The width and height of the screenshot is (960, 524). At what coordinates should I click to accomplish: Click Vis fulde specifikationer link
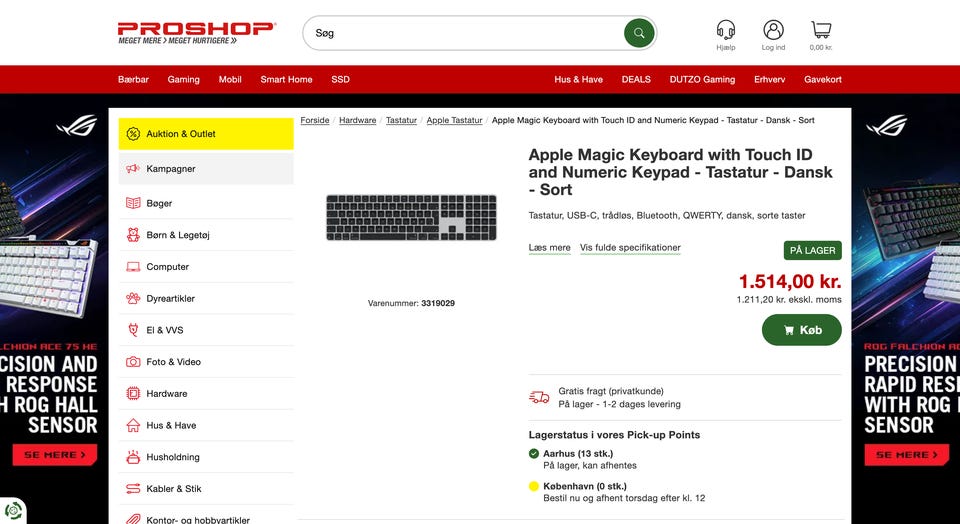[630, 248]
